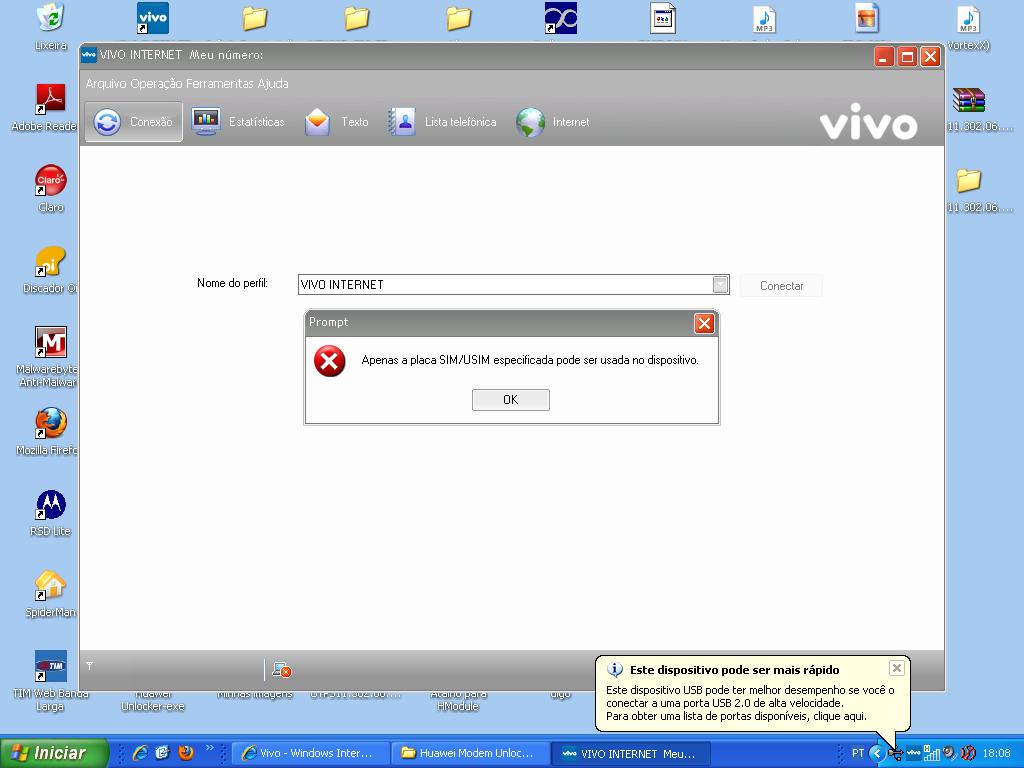Expand hidden system tray icons arrow

[876, 754]
